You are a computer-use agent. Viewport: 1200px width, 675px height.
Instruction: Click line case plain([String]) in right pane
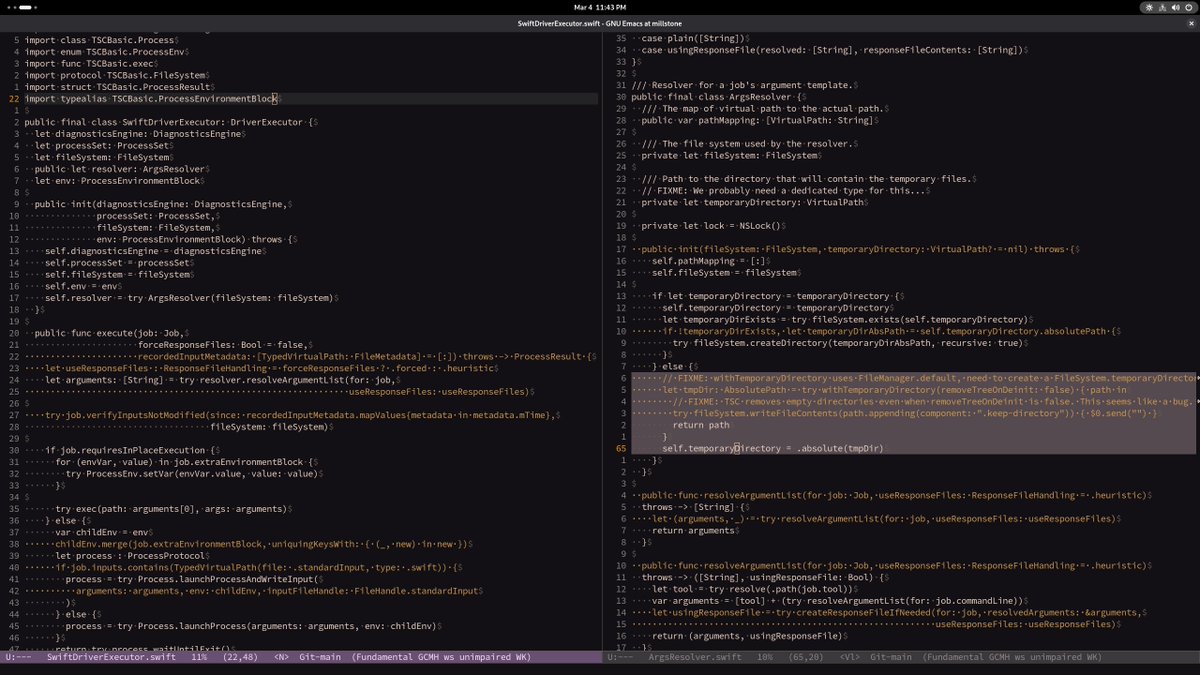point(695,38)
